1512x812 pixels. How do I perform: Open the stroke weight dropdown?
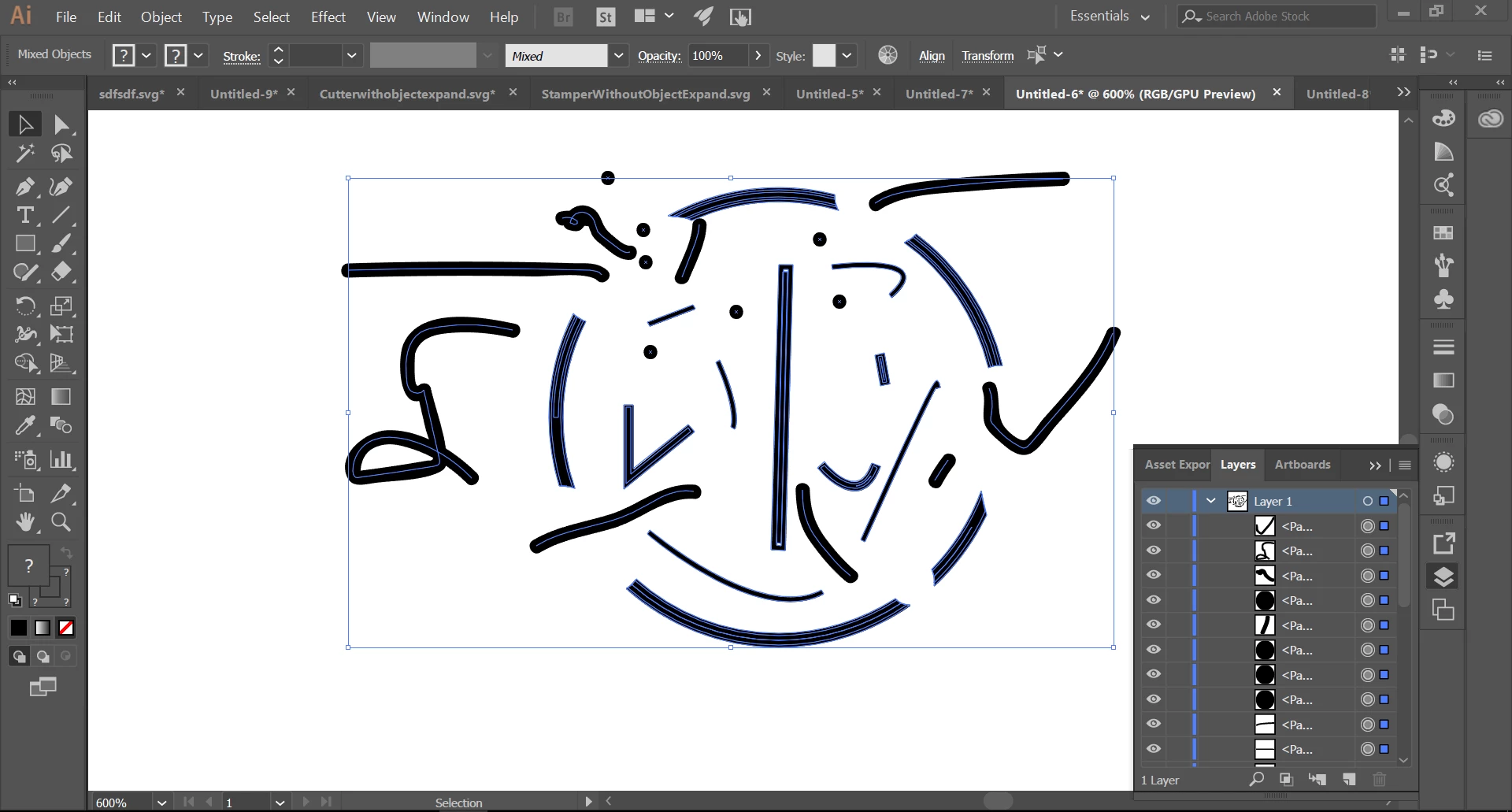coord(351,55)
